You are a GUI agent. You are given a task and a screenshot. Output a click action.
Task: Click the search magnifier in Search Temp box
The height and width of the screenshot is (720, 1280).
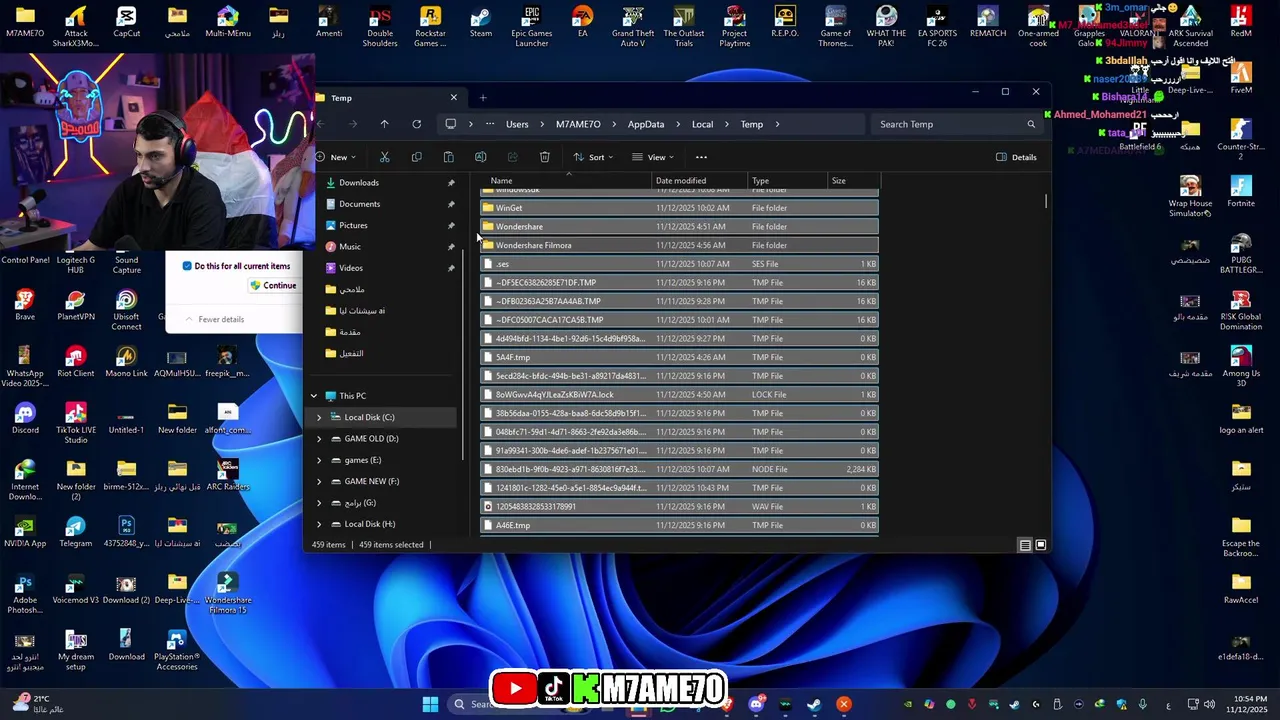pyautogui.click(x=1031, y=124)
